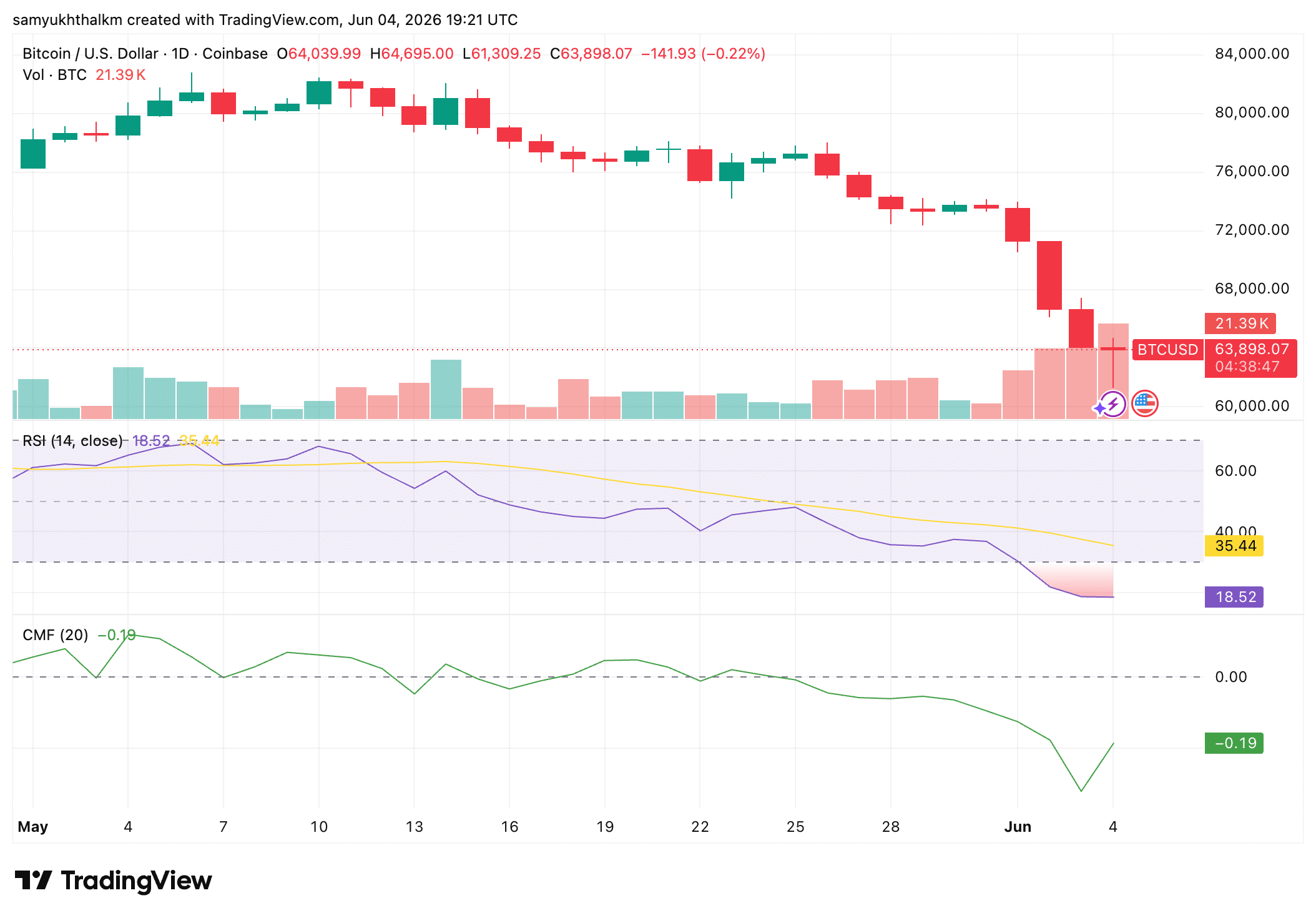Screen dimensions: 1316x918
Task: Click the 22 date label on time axis
Action: 700,827
